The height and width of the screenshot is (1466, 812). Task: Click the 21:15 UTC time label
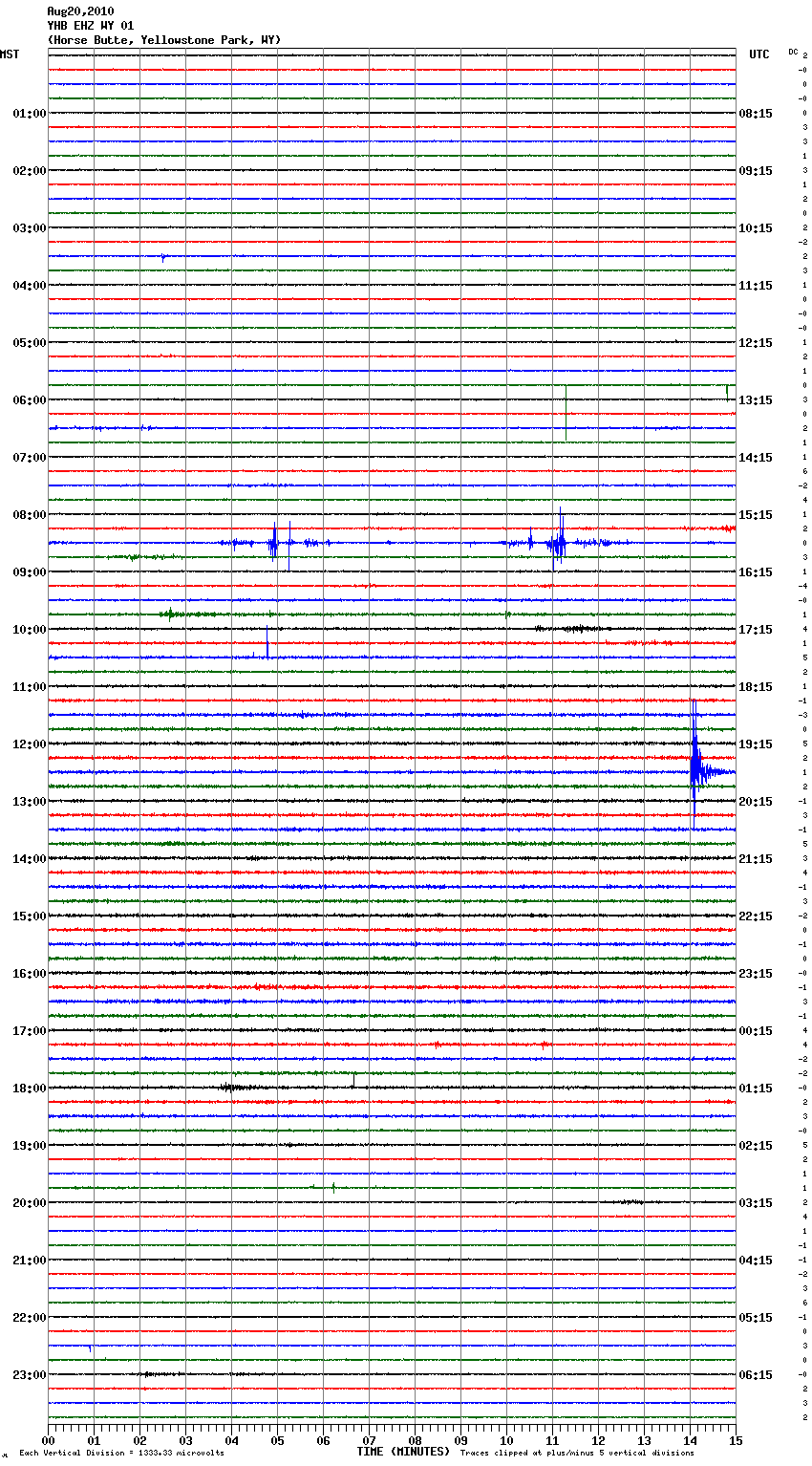(x=756, y=859)
